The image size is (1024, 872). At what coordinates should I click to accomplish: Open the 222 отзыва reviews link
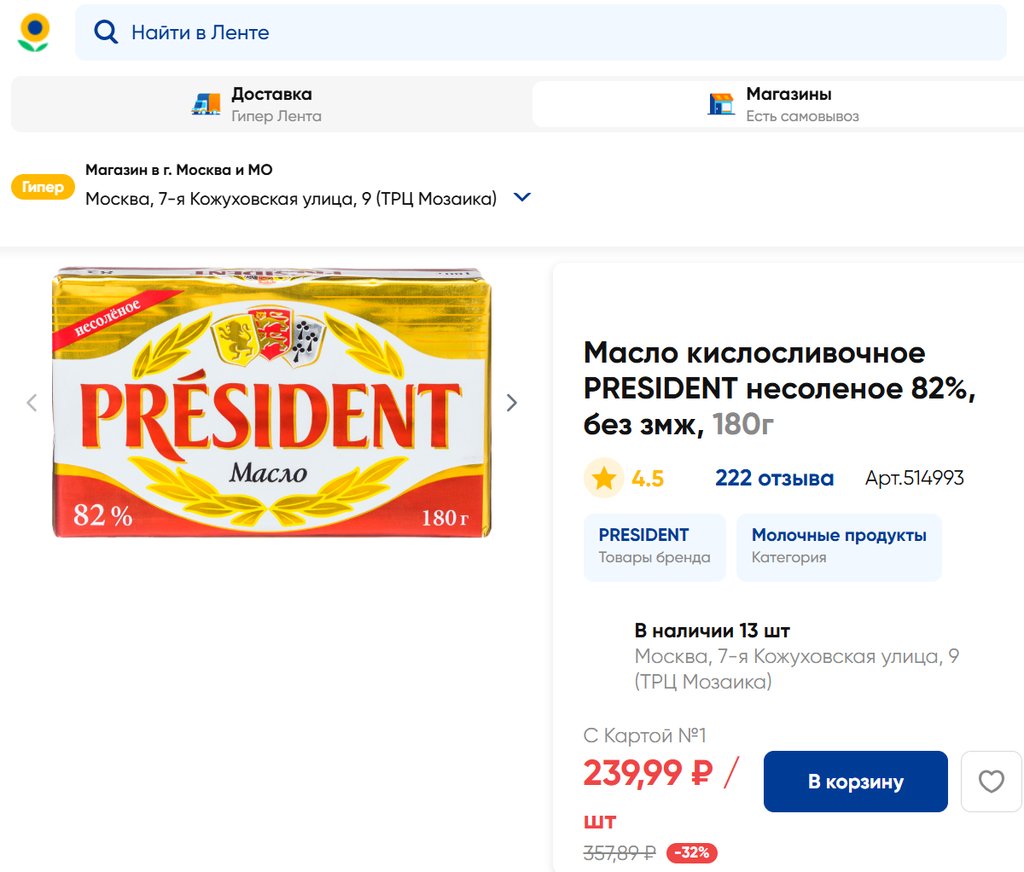(774, 479)
